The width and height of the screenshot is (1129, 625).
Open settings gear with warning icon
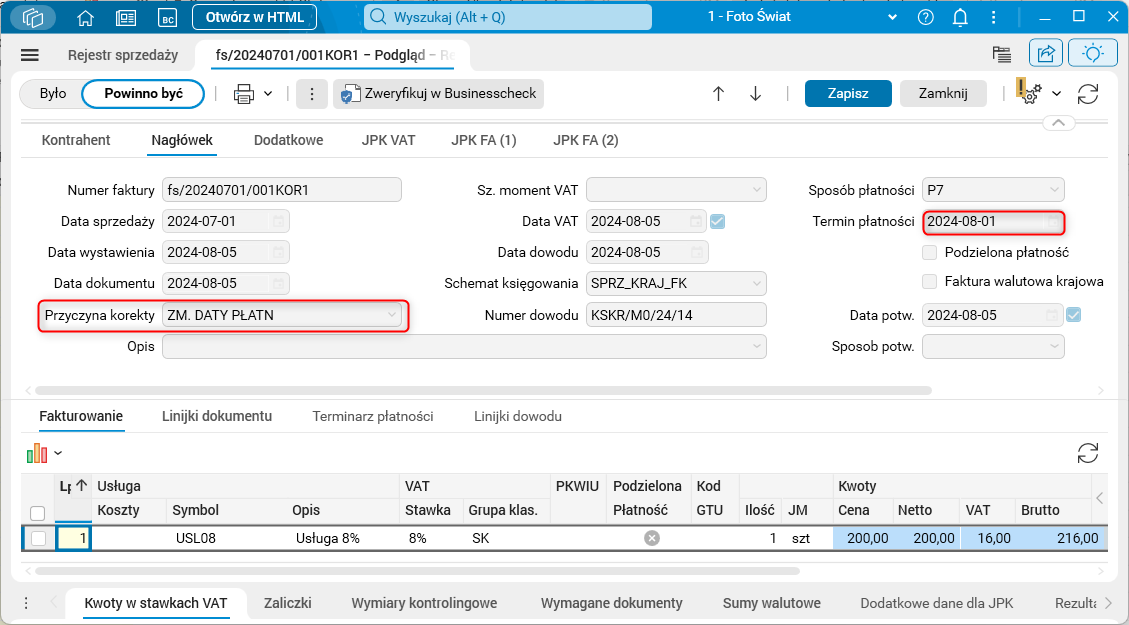tap(1030, 92)
